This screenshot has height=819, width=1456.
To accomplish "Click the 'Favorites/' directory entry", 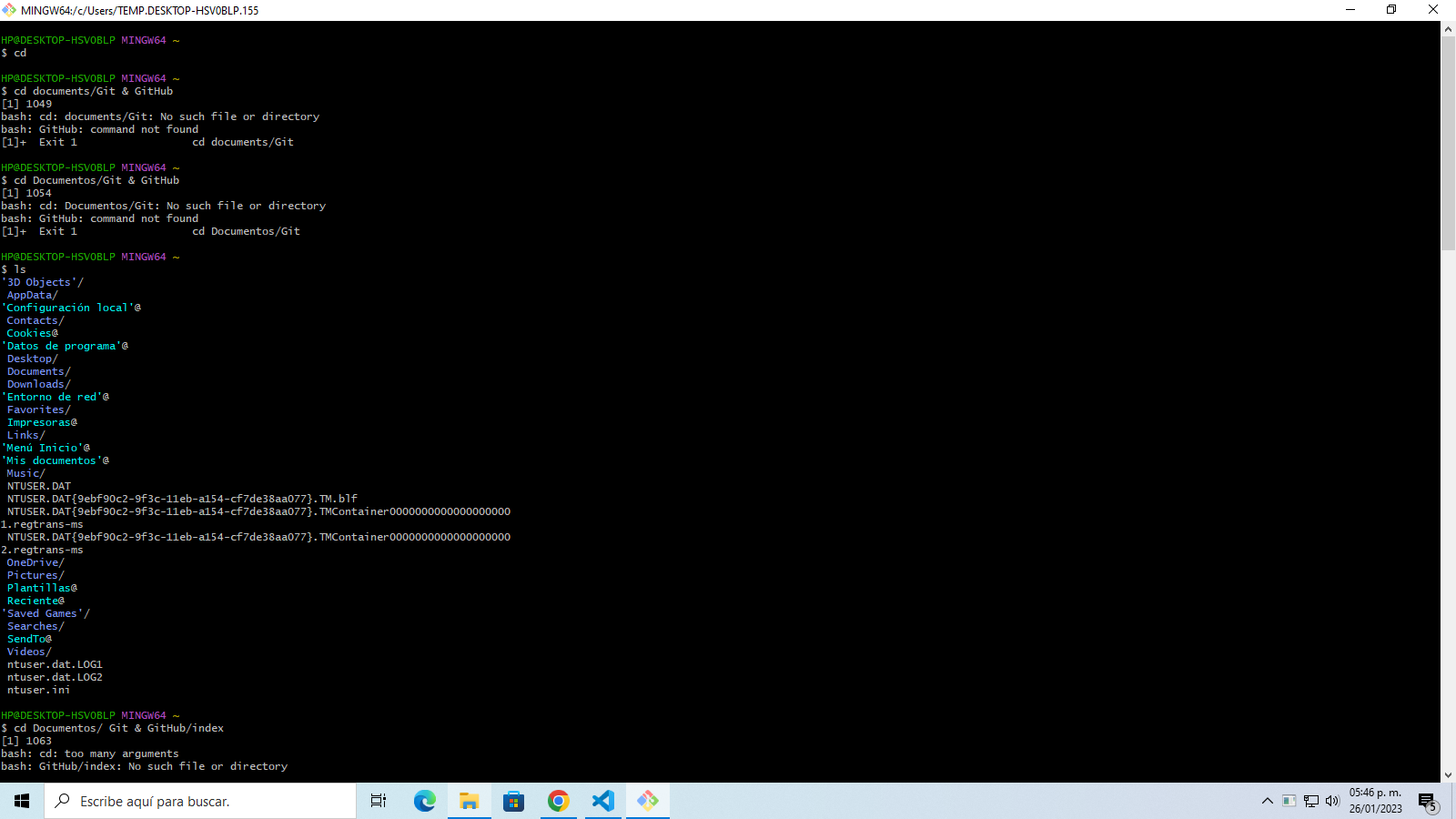I will click(x=38, y=409).
